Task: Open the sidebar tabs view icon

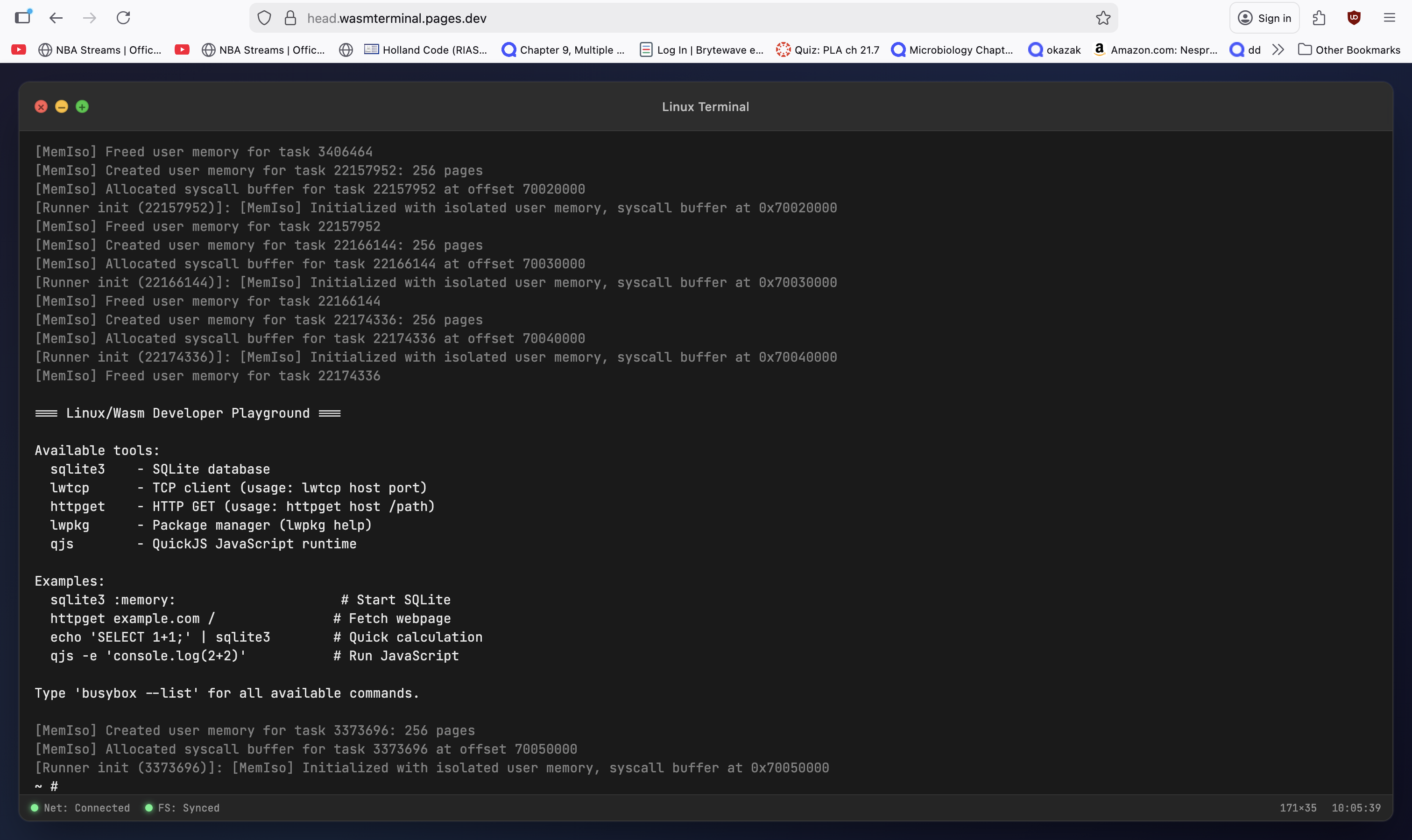Action: [x=23, y=17]
